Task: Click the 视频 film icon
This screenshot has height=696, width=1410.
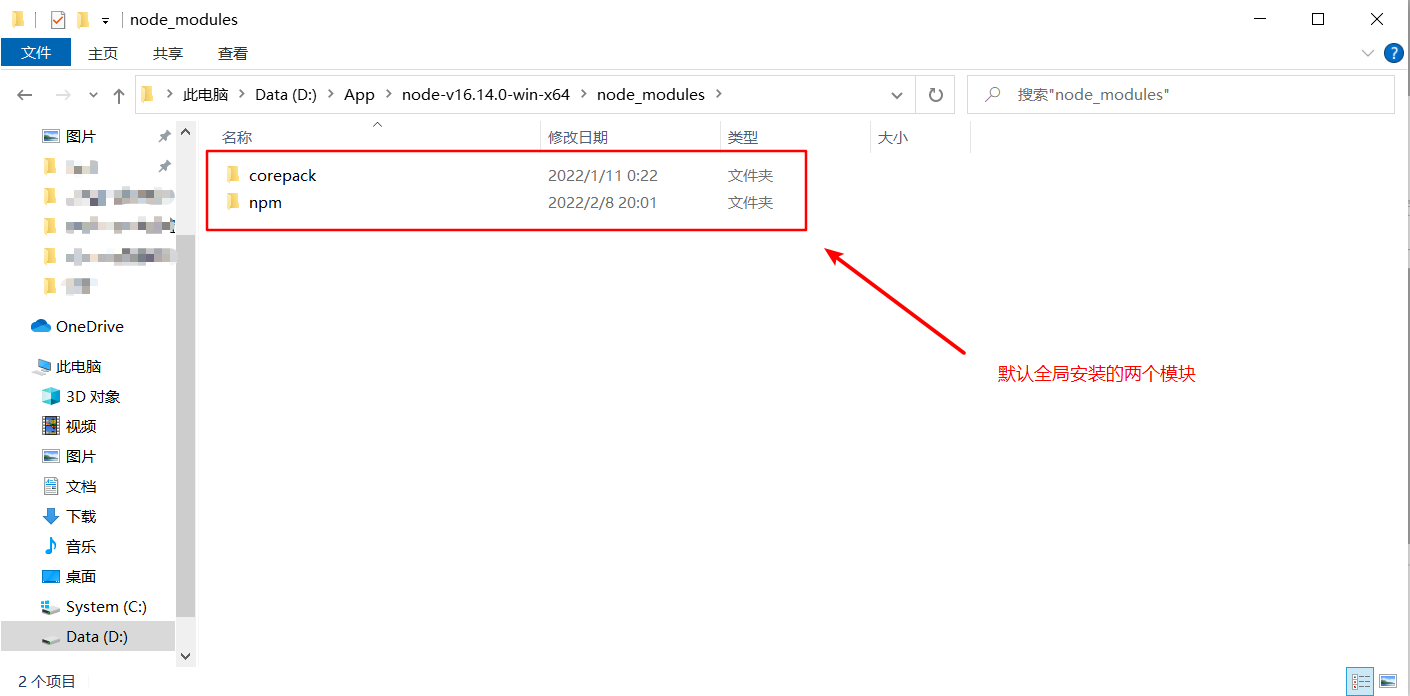Action: pos(51,426)
